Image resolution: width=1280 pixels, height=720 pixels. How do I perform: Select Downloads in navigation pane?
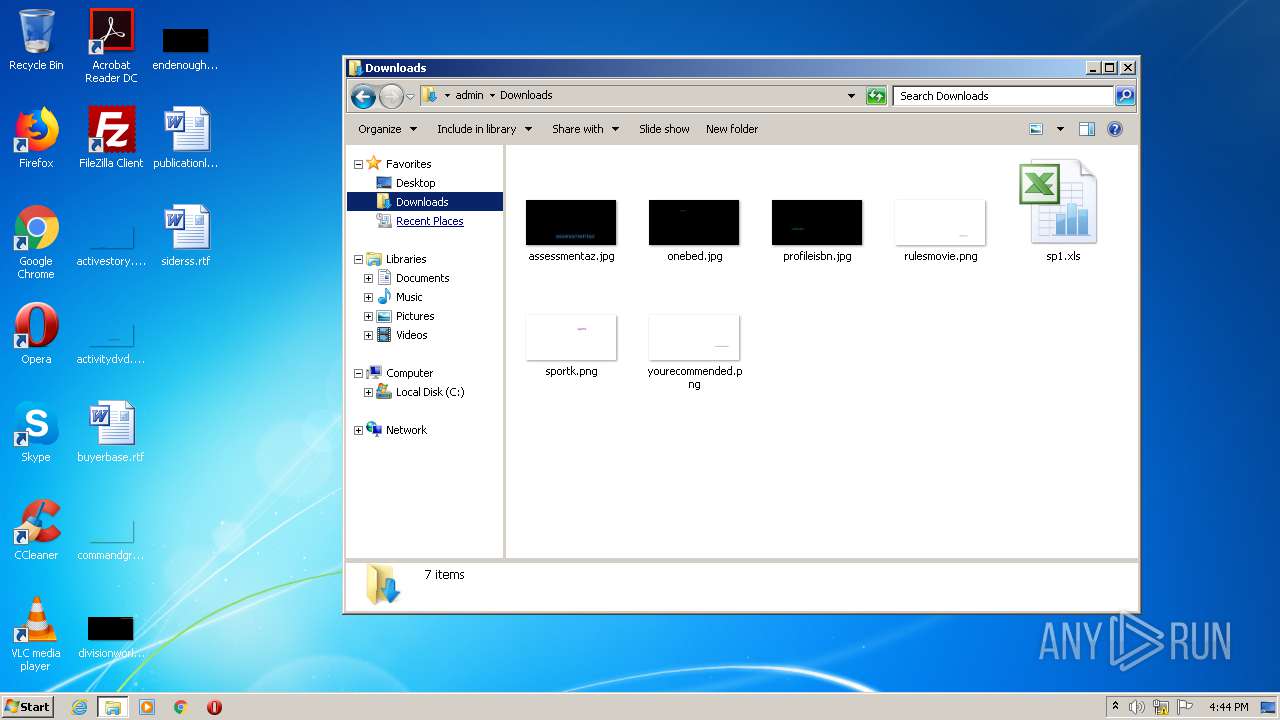click(x=422, y=202)
